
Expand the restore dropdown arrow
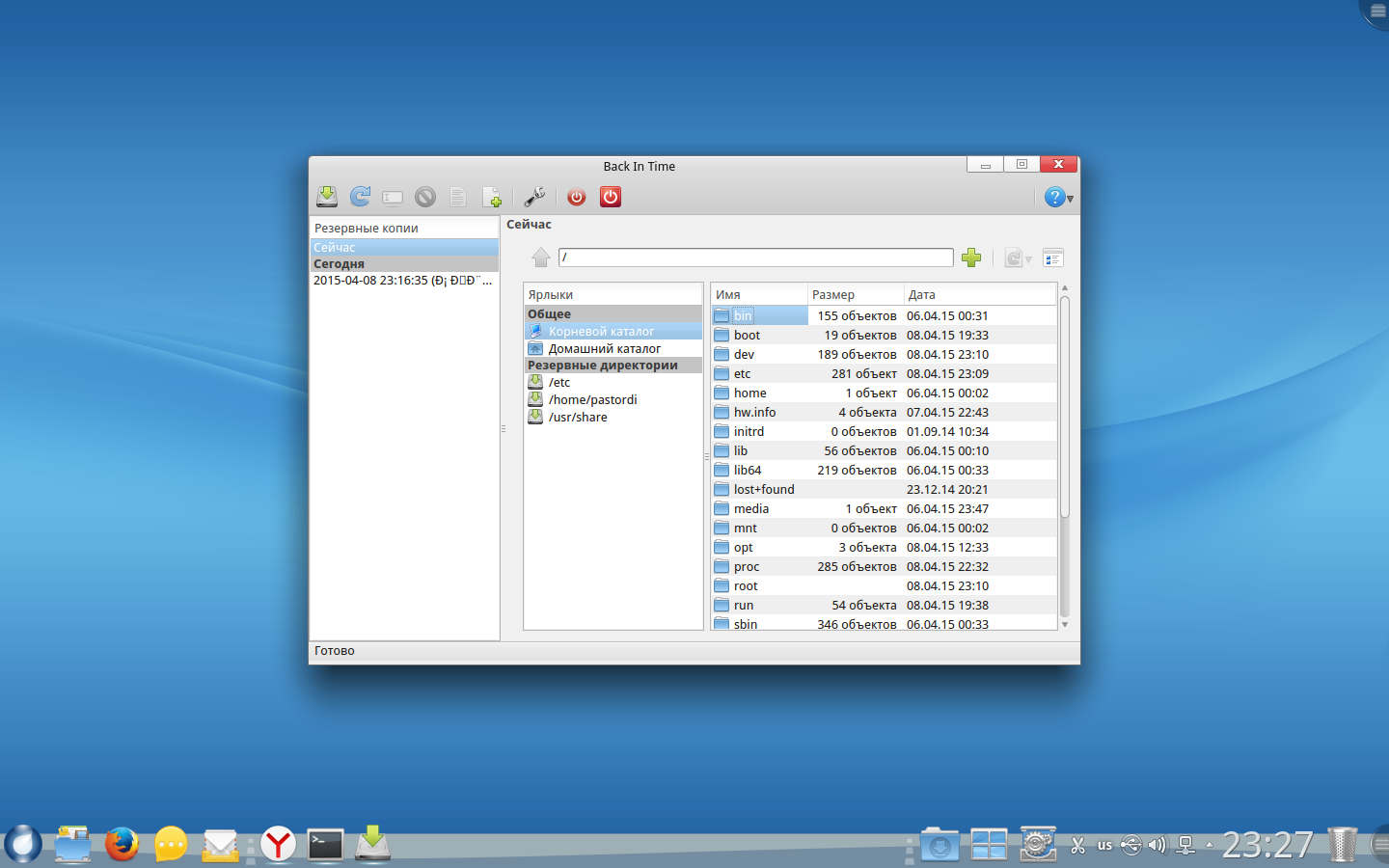click(1028, 259)
